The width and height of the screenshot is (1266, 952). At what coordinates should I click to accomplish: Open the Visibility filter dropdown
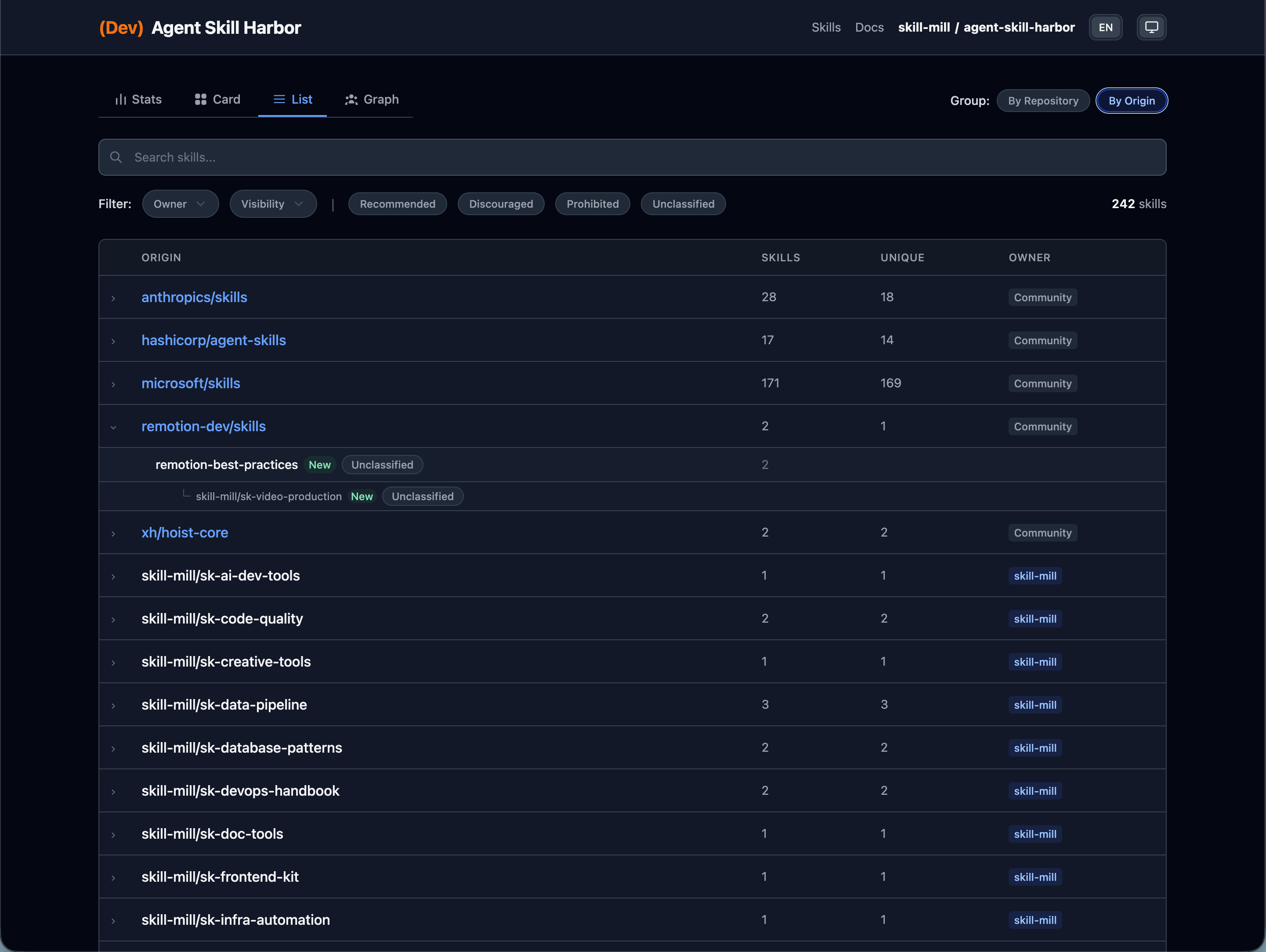[x=272, y=204]
